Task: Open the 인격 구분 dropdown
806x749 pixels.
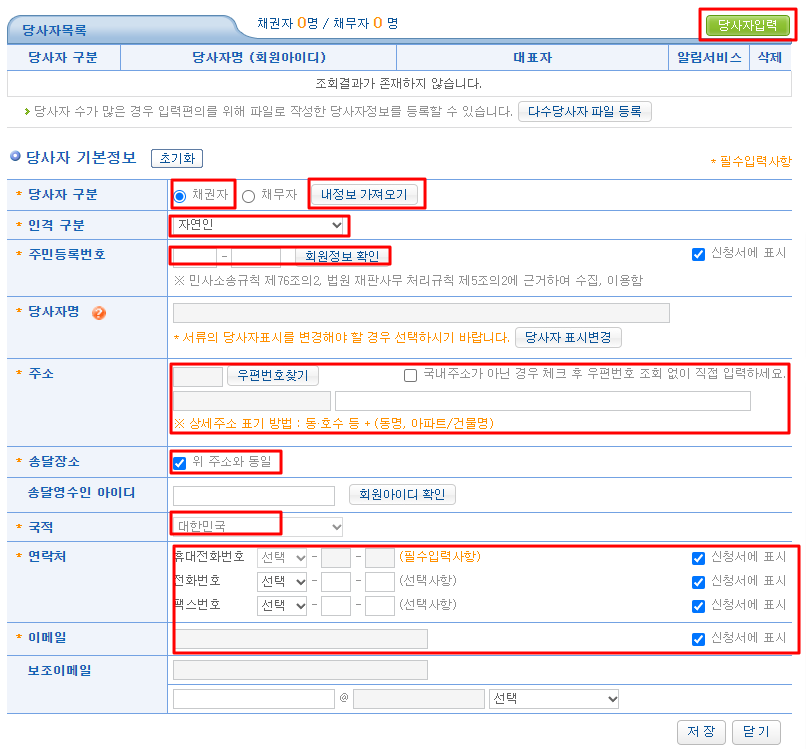Action: pos(259,225)
